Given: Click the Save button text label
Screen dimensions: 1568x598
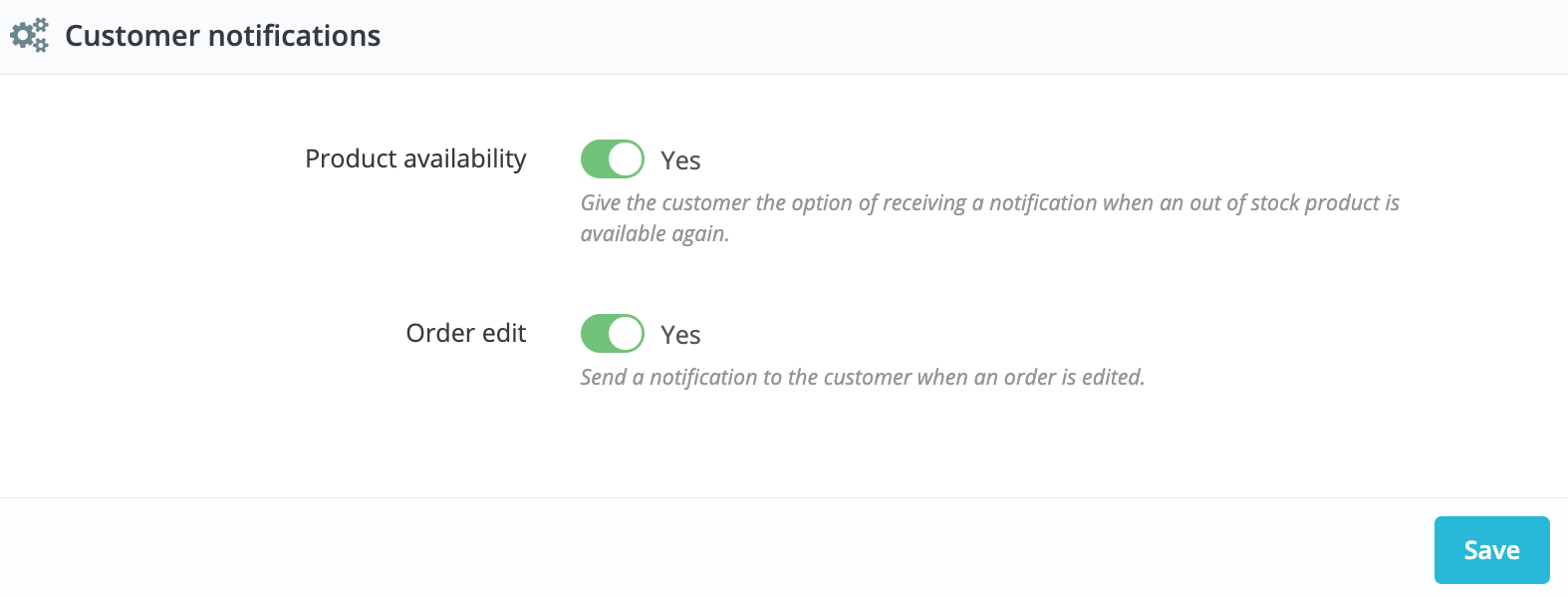Looking at the screenshot, I should coord(1491,550).
